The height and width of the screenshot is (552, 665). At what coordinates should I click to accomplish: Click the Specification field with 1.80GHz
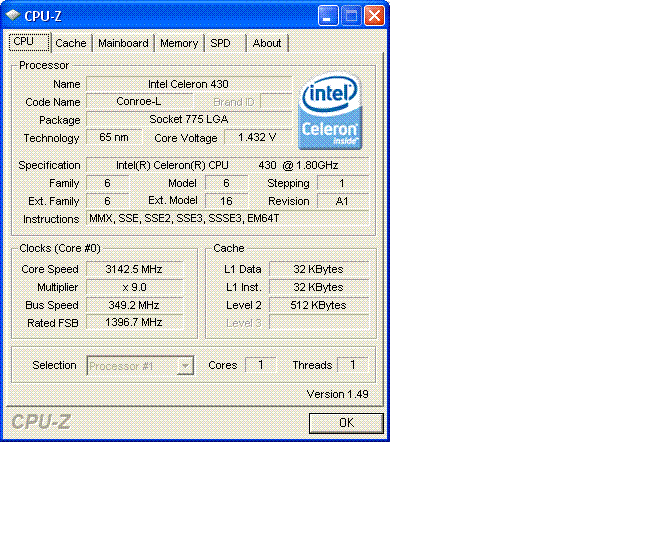(x=227, y=165)
